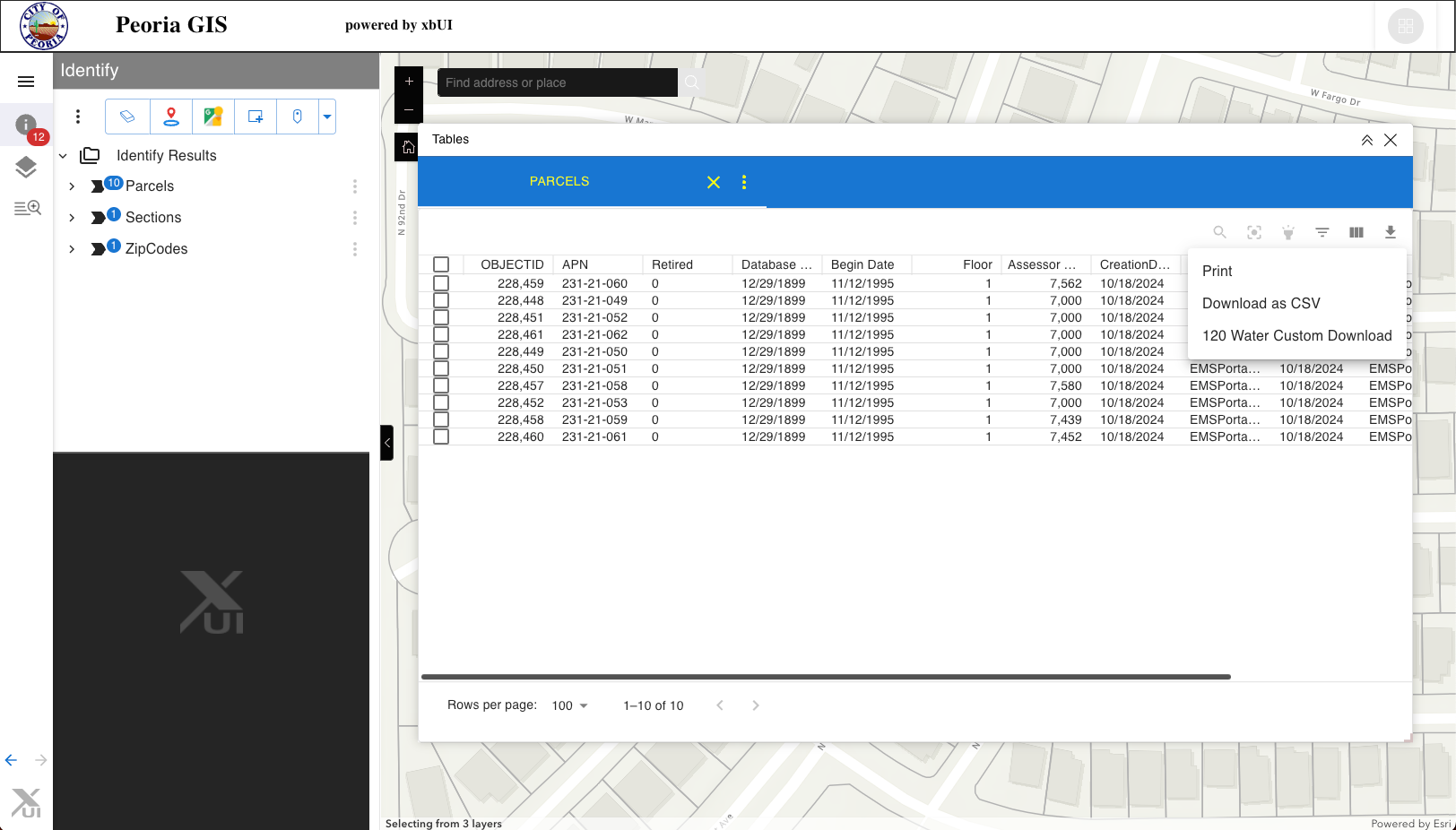Viewport: 1456px width, 830px height.
Task: Select 120 Water Custom Download option
Action: [1297, 335]
